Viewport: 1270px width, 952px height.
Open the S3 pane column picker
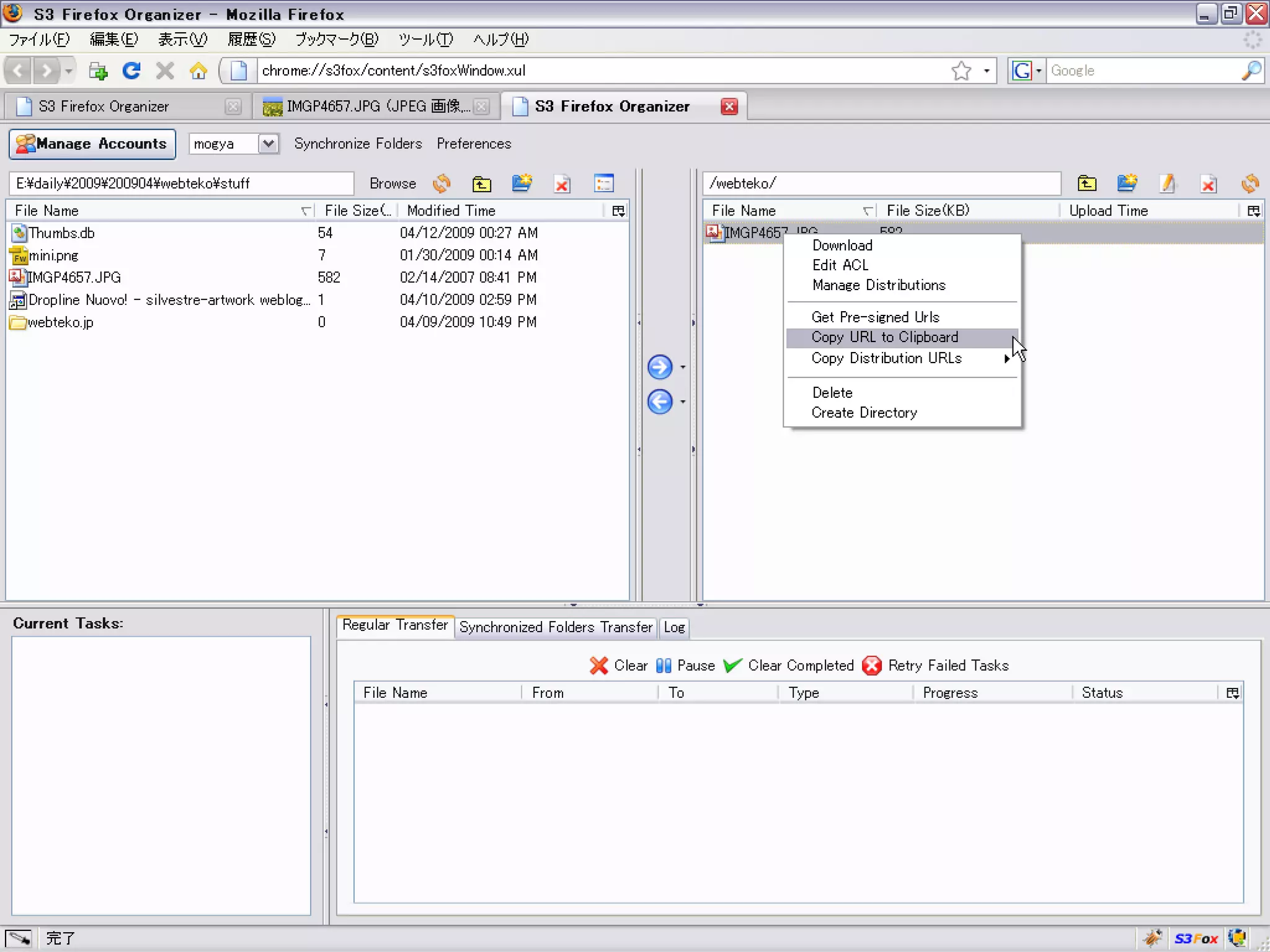[x=1253, y=211]
